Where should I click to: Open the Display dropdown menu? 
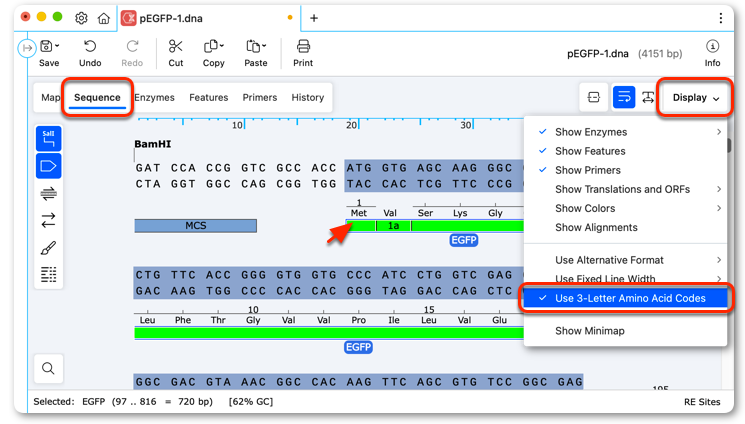point(695,97)
